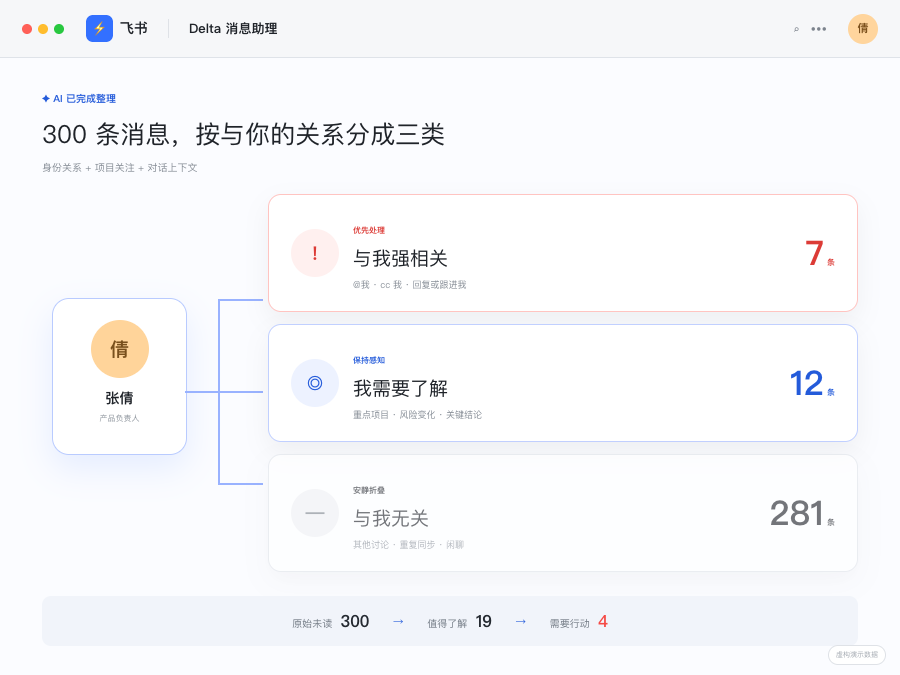Click the arrow between 原始未读 and 值得了解

tap(398, 622)
